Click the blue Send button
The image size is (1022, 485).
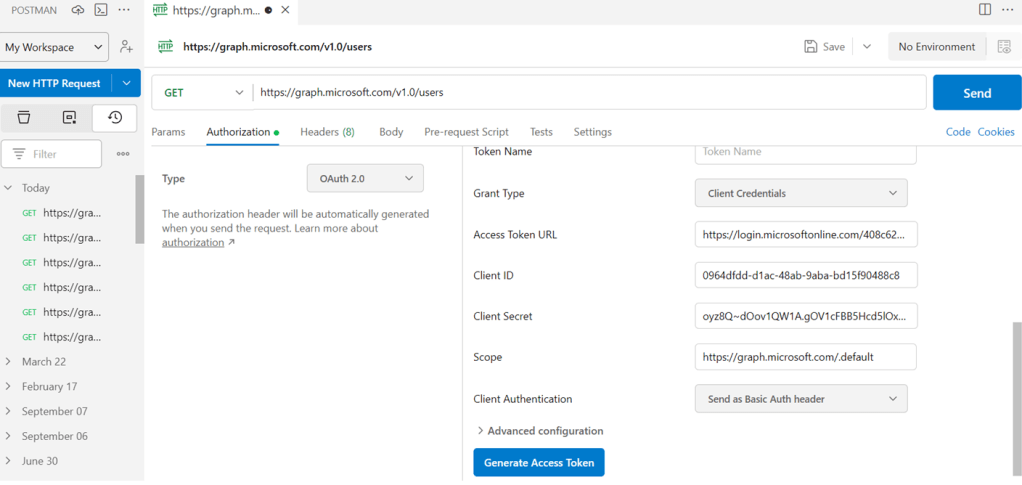tap(976, 93)
